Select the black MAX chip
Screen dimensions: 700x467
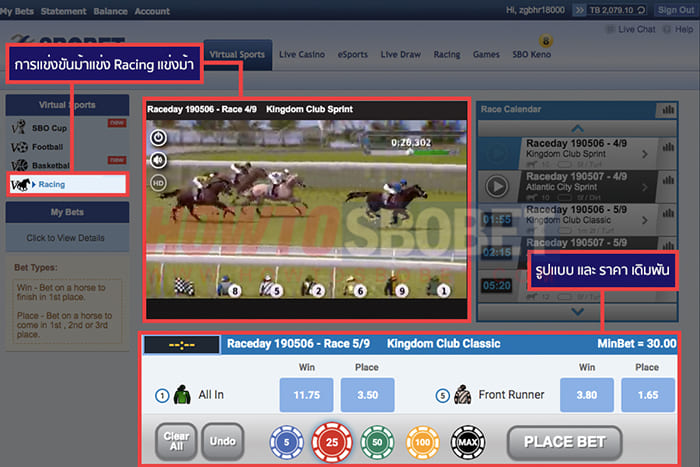[x=467, y=442]
